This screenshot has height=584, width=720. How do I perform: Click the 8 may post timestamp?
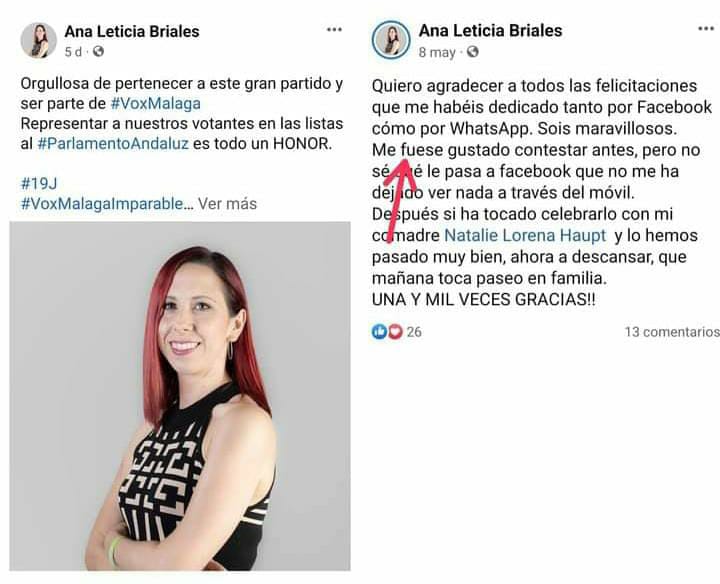(437, 52)
